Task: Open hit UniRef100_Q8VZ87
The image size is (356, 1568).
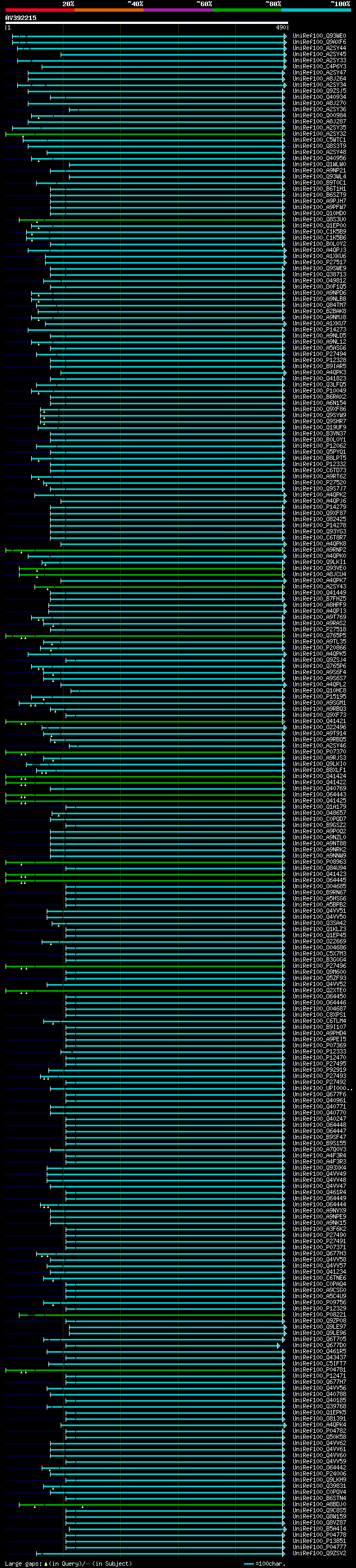Action: tap(319, 1522)
